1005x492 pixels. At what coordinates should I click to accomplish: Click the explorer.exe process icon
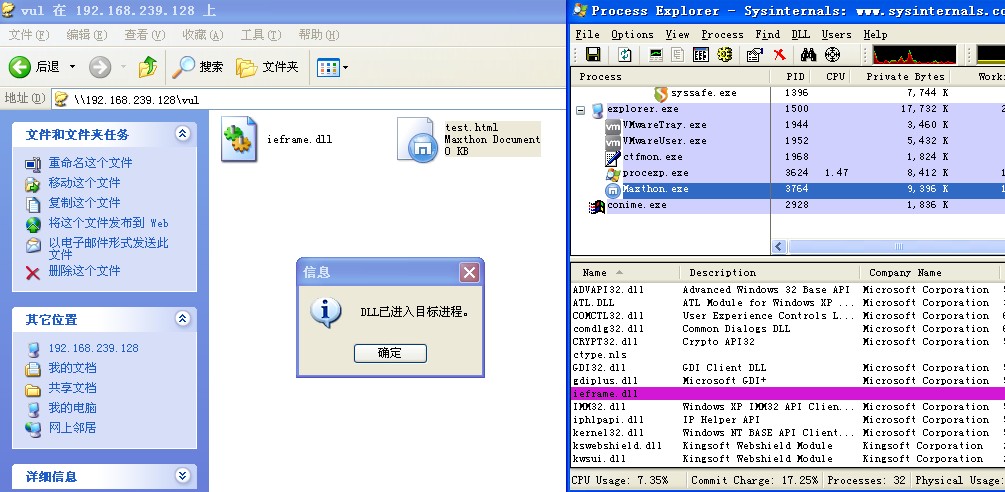pyautogui.click(x=597, y=110)
